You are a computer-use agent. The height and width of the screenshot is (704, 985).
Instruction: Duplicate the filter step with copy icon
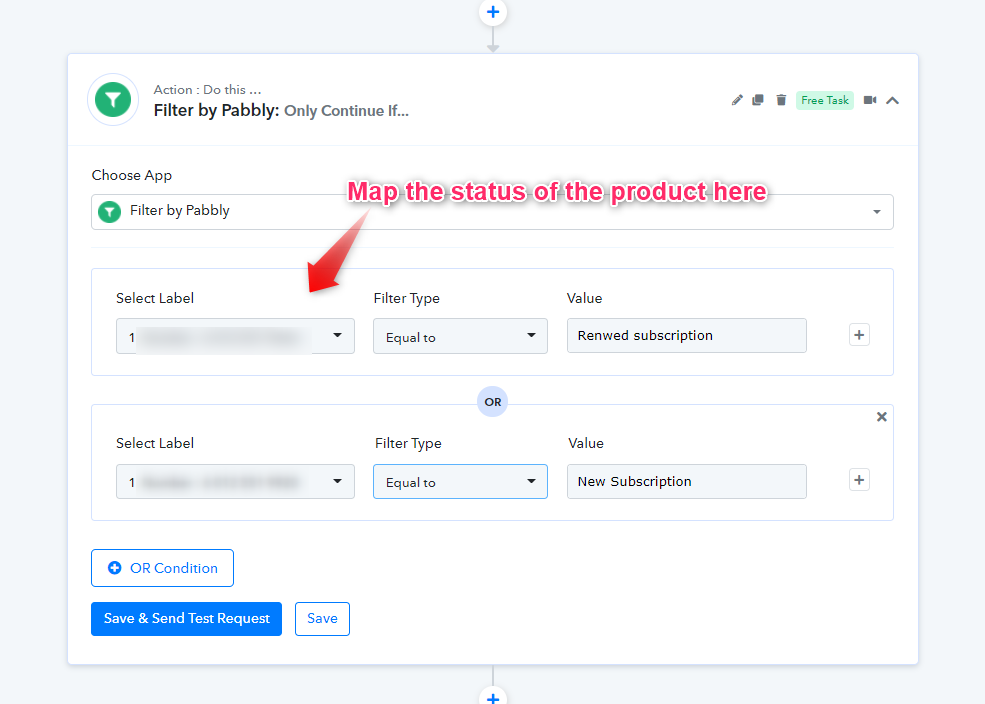[758, 100]
